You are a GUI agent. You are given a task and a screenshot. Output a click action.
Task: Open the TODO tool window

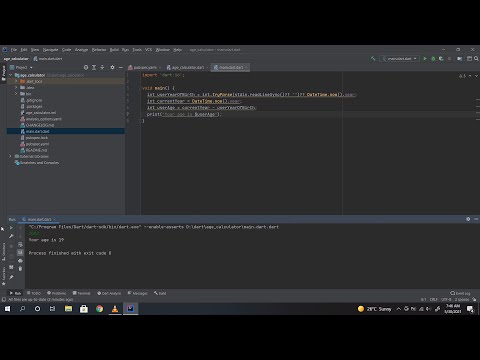pos(34,293)
